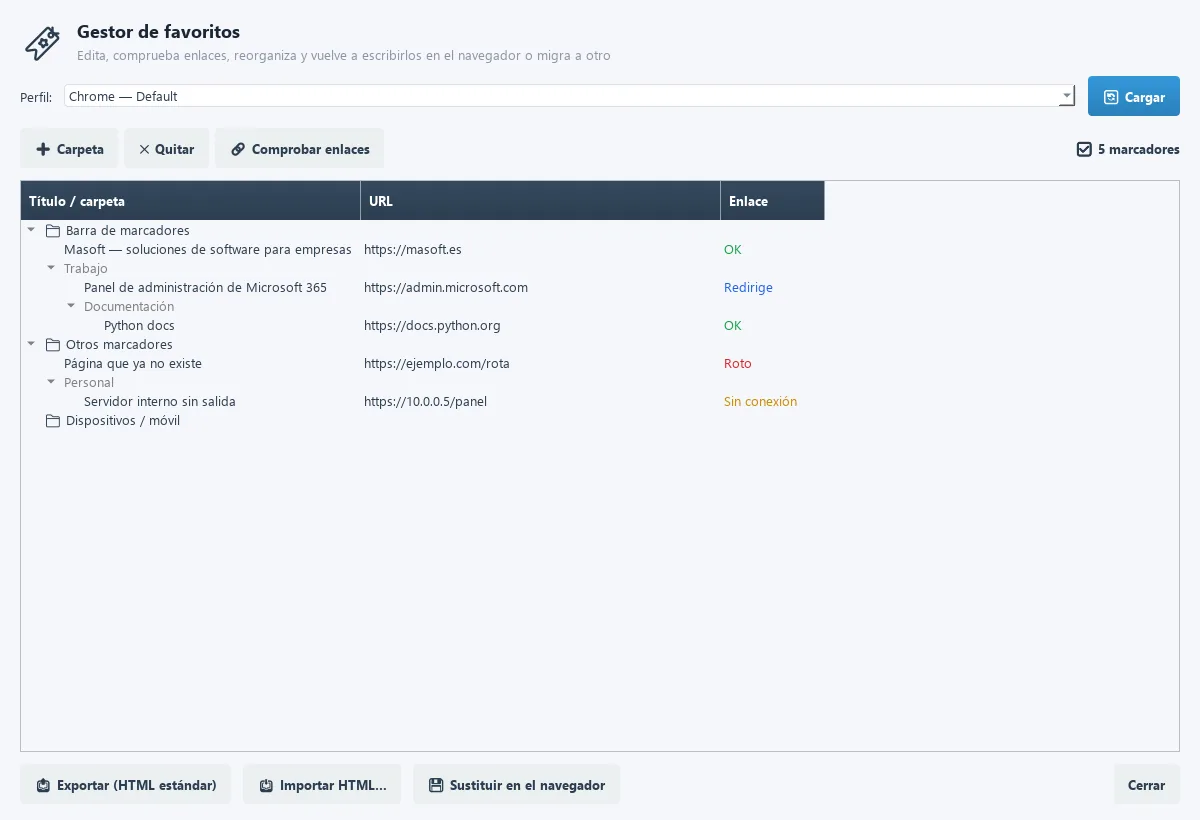Viewport: 1200px width, 820px height.
Task: Click the Otros marcadores folder icon
Action: click(x=53, y=345)
